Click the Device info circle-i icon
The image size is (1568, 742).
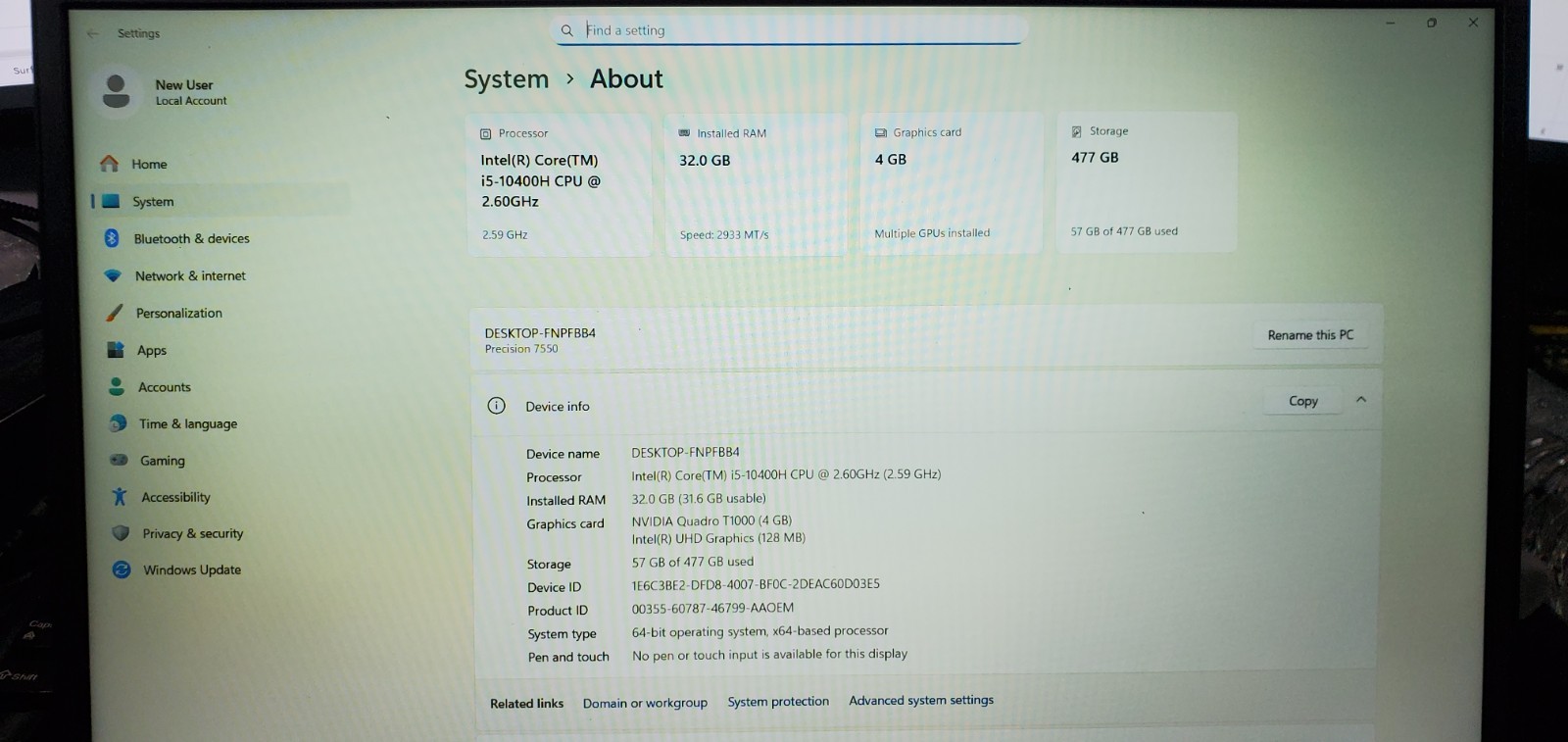(x=497, y=406)
